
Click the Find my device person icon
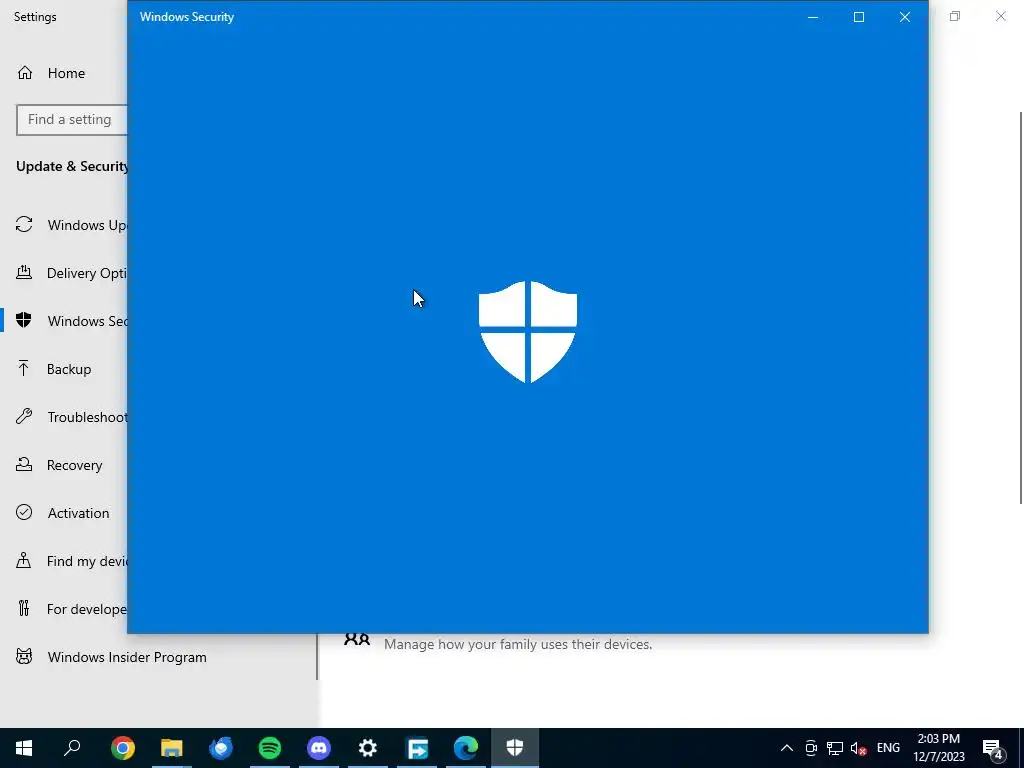click(24, 560)
